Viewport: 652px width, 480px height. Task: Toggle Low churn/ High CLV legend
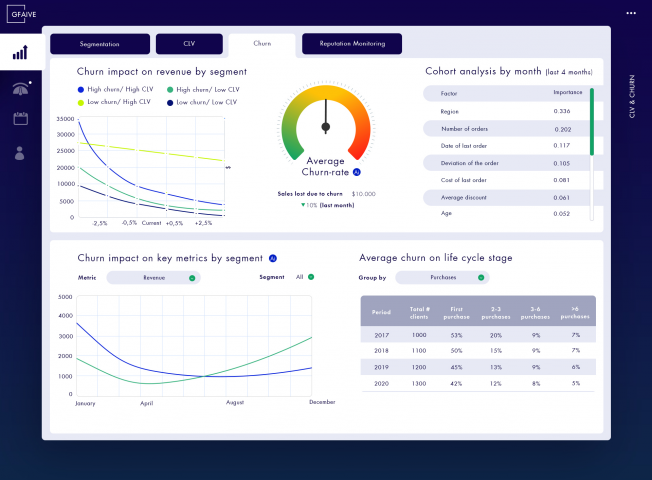point(114,102)
